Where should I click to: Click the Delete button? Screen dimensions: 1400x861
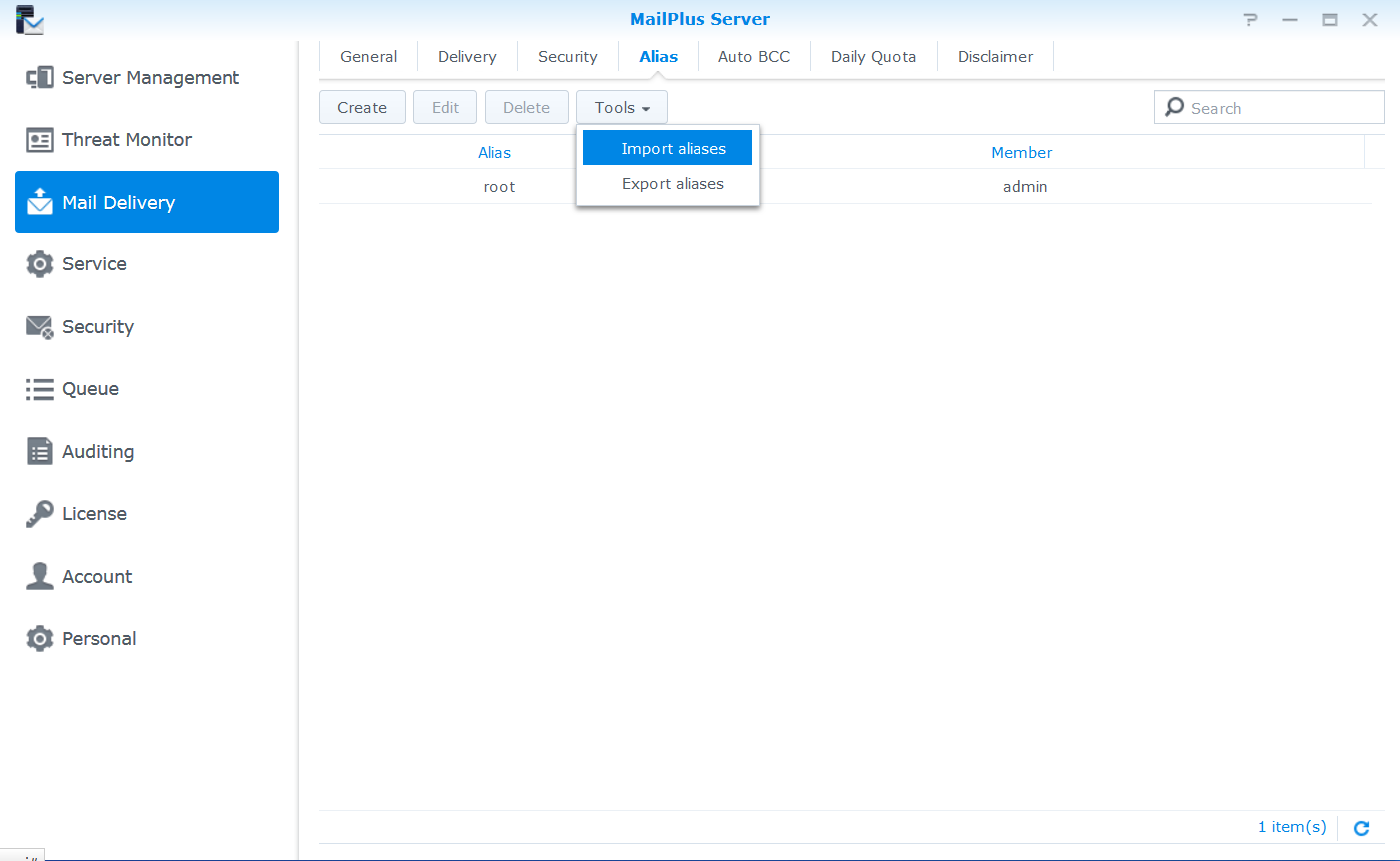526,107
